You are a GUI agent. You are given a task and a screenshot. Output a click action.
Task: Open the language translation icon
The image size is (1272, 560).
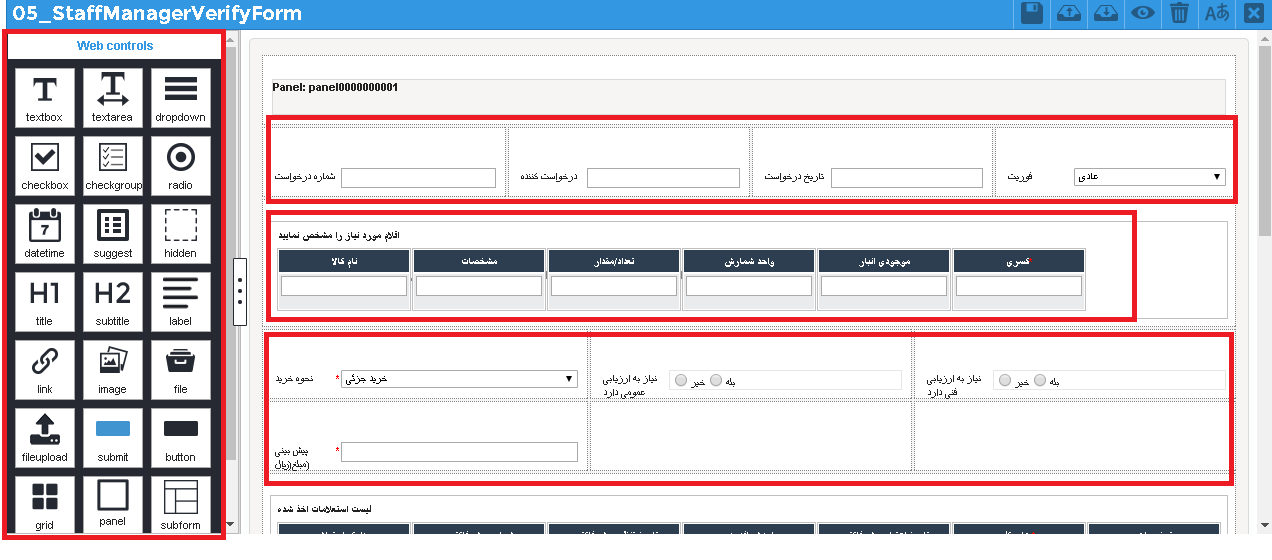pyautogui.click(x=1216, y=13)
